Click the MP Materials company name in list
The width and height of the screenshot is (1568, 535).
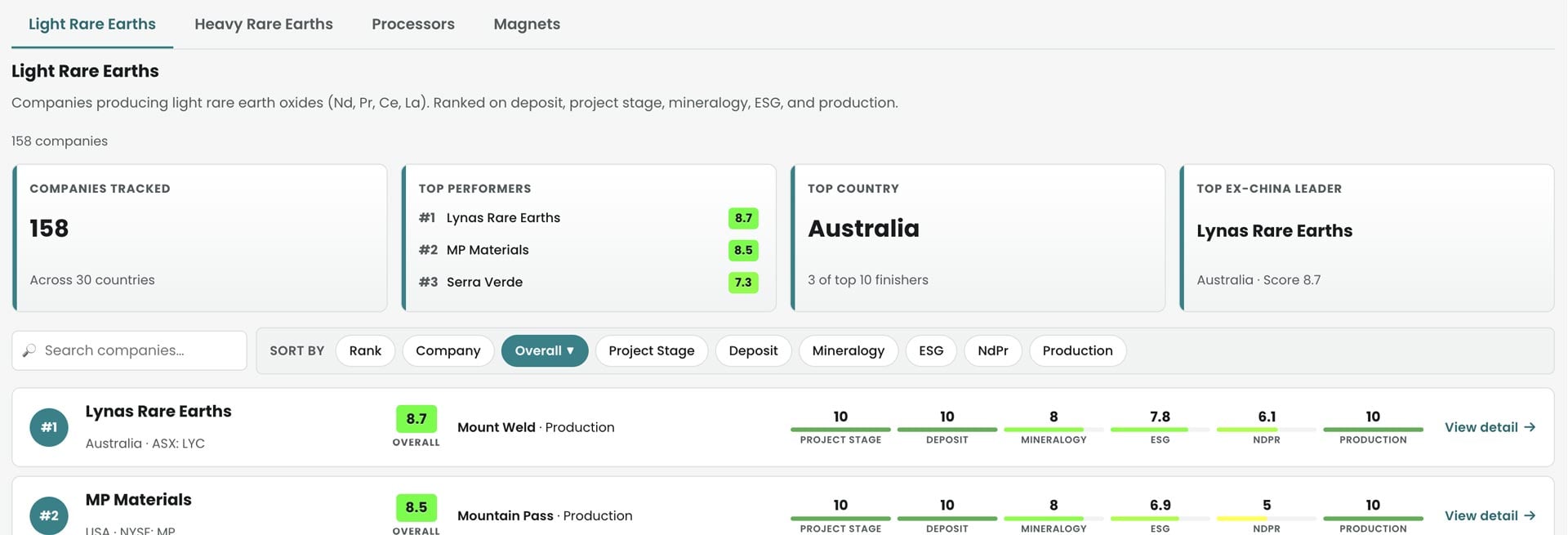(x=139, y=500)
